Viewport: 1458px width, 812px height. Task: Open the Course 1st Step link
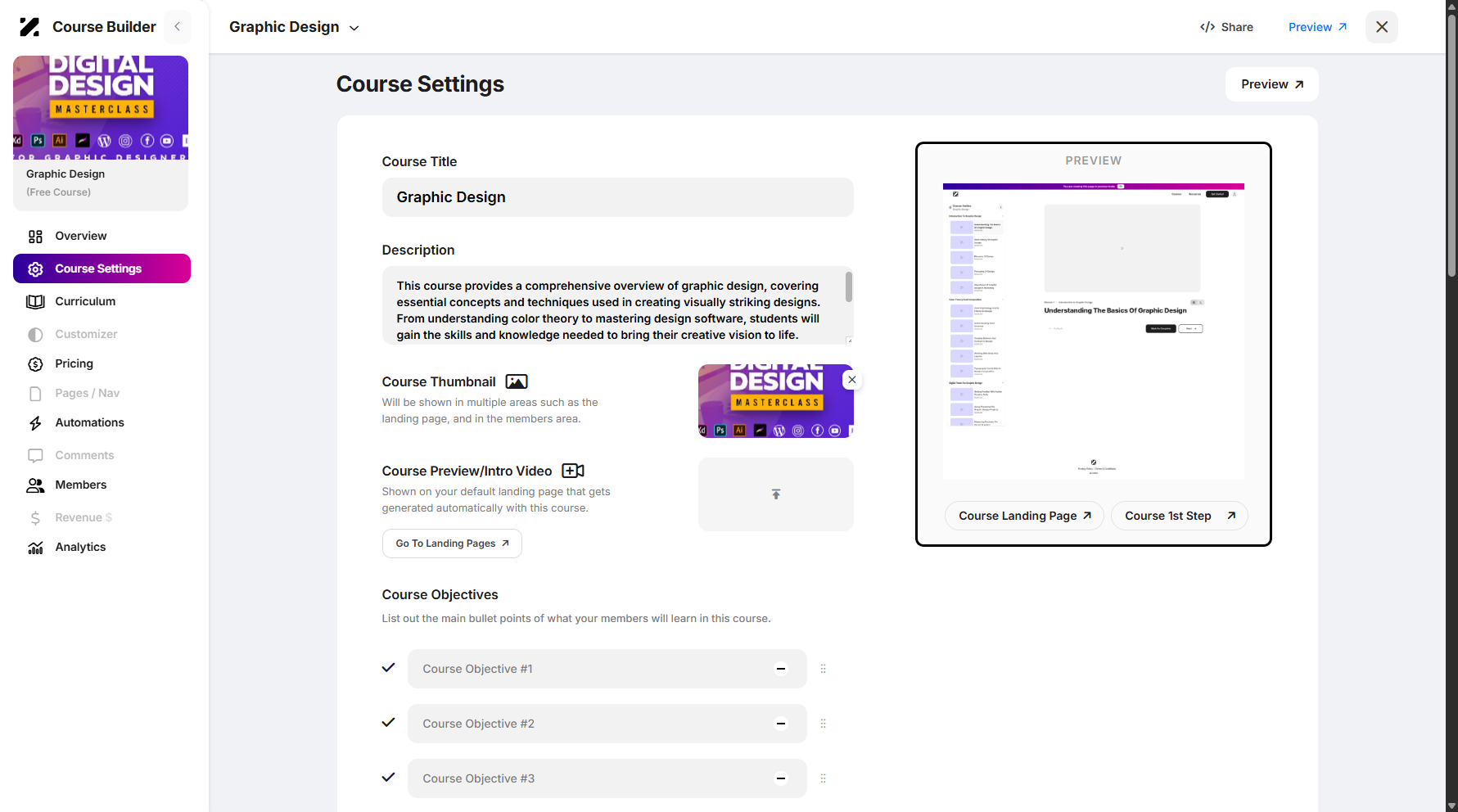point(1179,516)
